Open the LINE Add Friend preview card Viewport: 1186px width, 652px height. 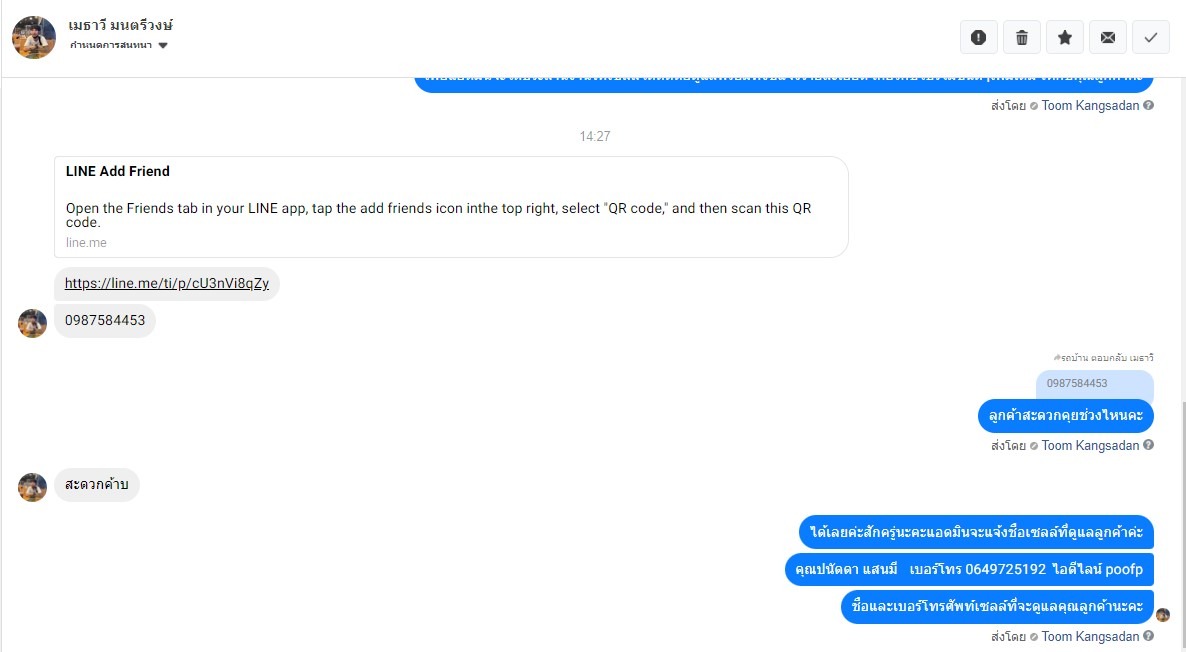point(451,206)
